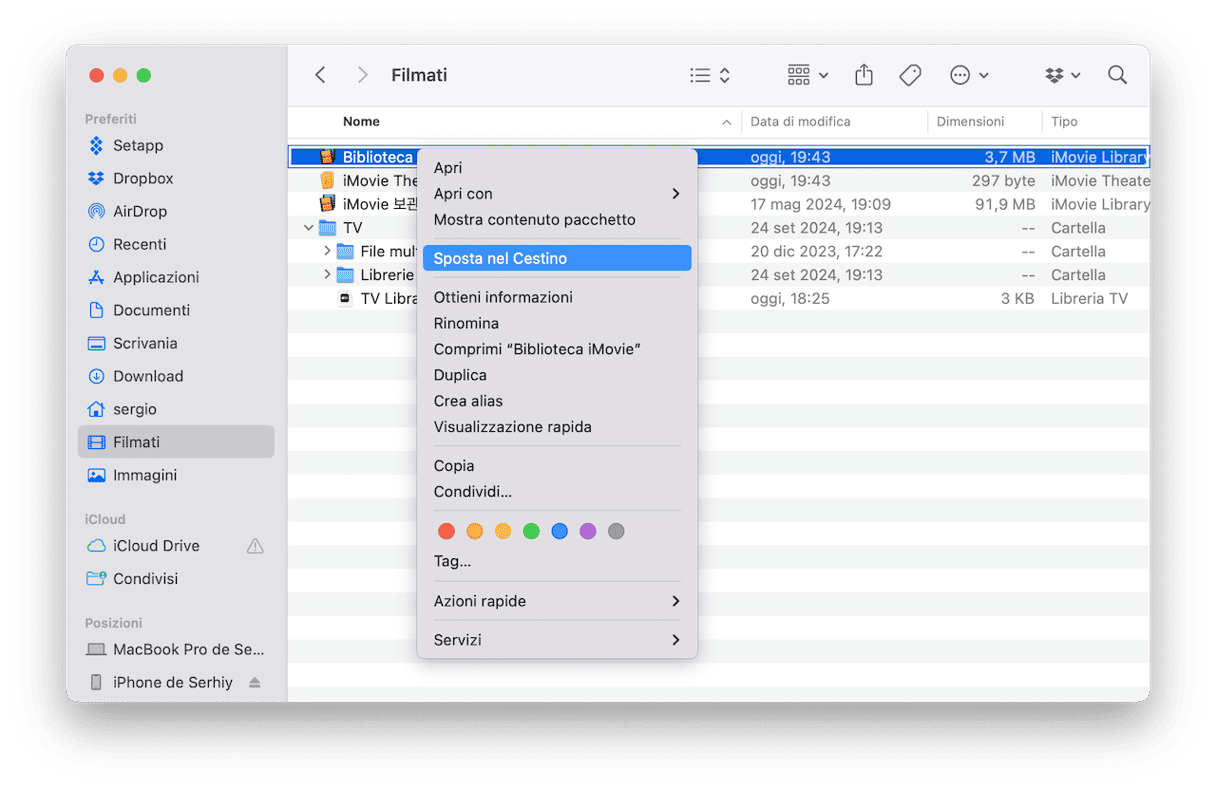Click the iCloud Drive warning icon
The width and height of the screenshot is (1216, 789).
(255, 546)
